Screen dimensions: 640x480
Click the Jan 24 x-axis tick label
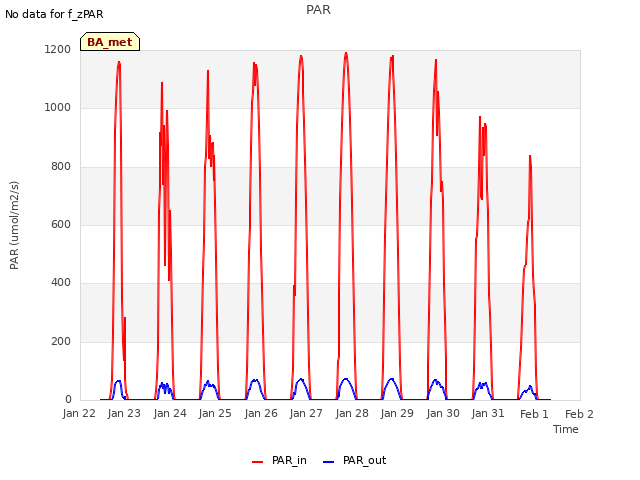coord(170,413)
